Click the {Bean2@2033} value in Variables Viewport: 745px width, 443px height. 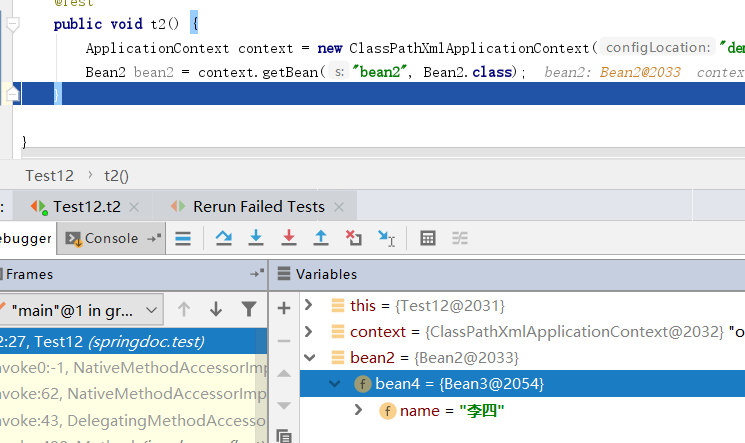click(x=466, y=358)
